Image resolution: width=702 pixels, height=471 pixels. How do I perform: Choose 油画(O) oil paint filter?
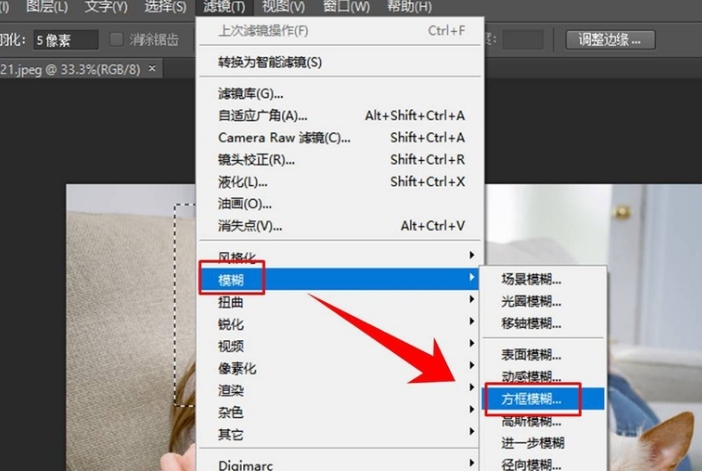[340, 204]
